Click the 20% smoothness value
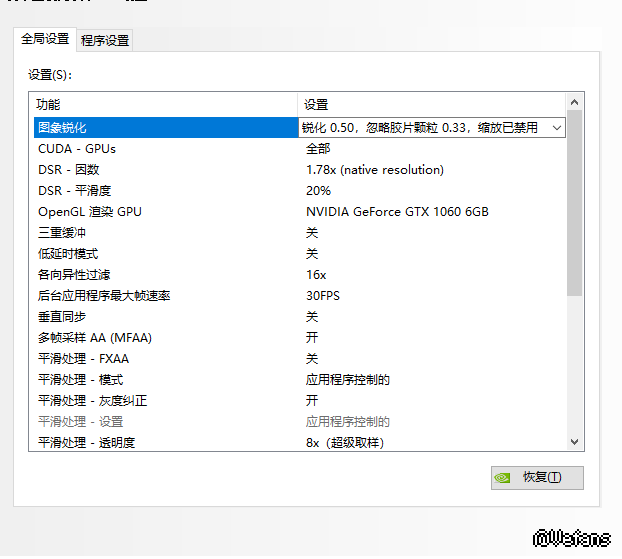 coord(318,191)
